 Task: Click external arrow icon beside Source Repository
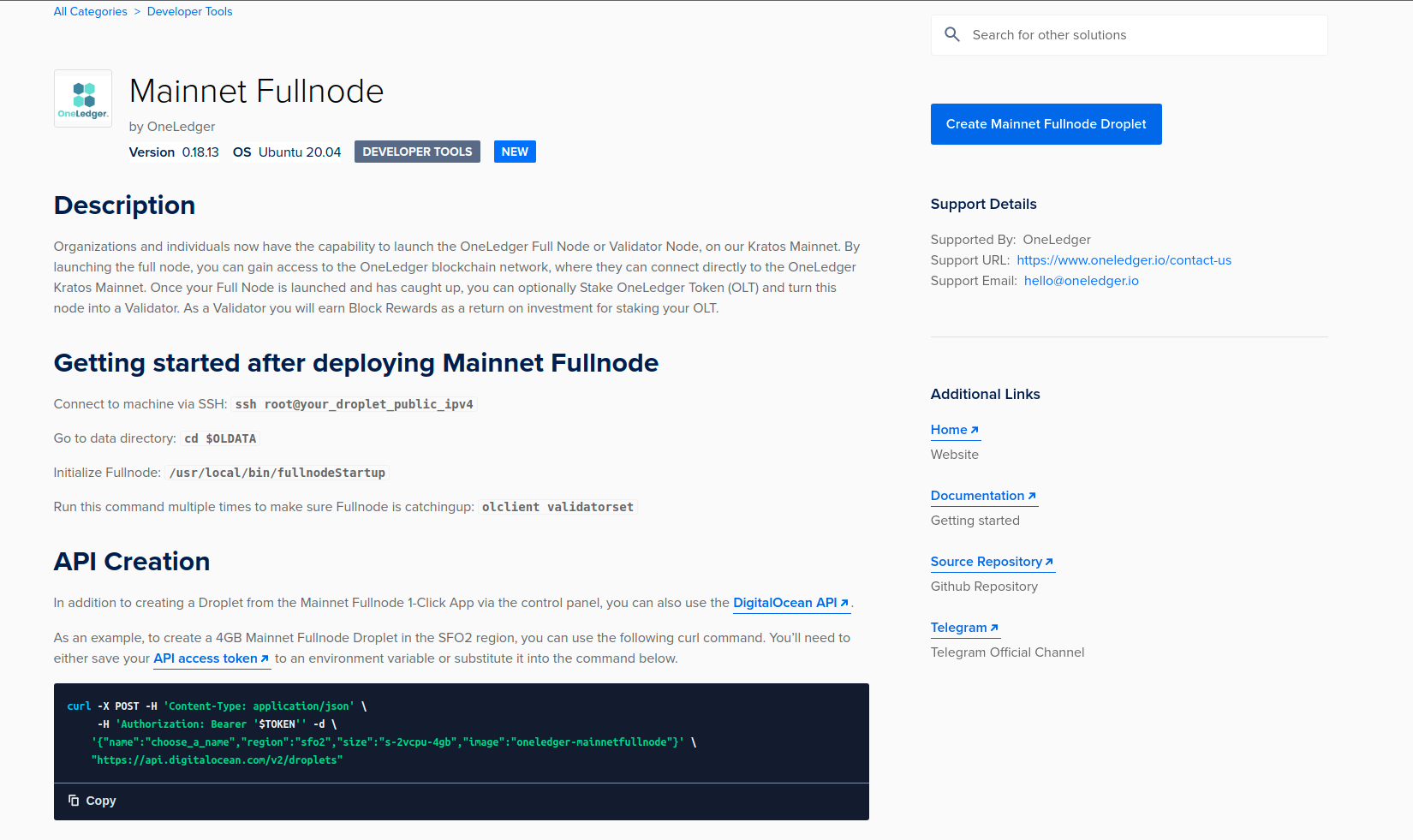pos(1049,563)
